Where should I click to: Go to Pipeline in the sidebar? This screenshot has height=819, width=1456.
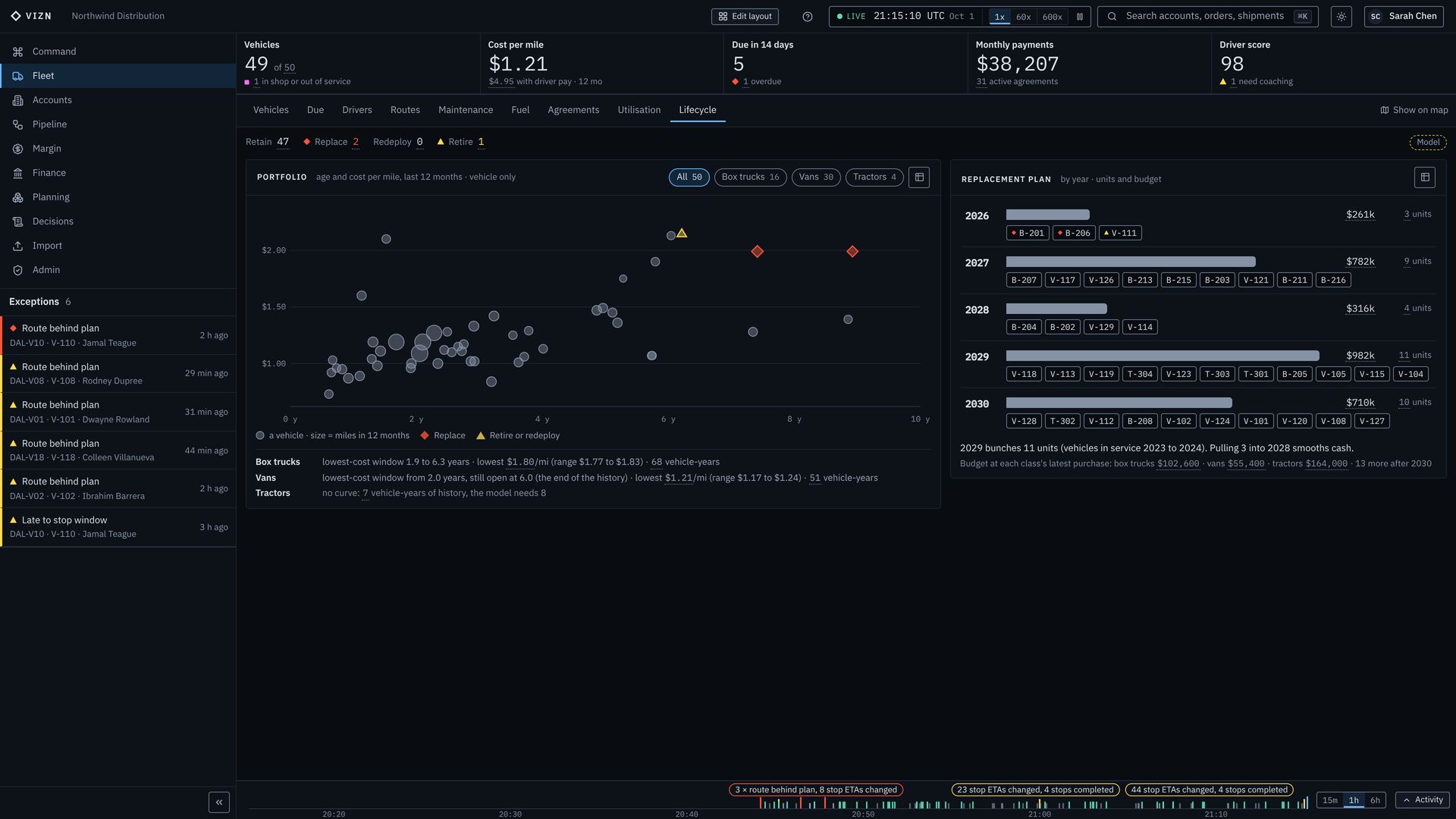coord(118,124)
